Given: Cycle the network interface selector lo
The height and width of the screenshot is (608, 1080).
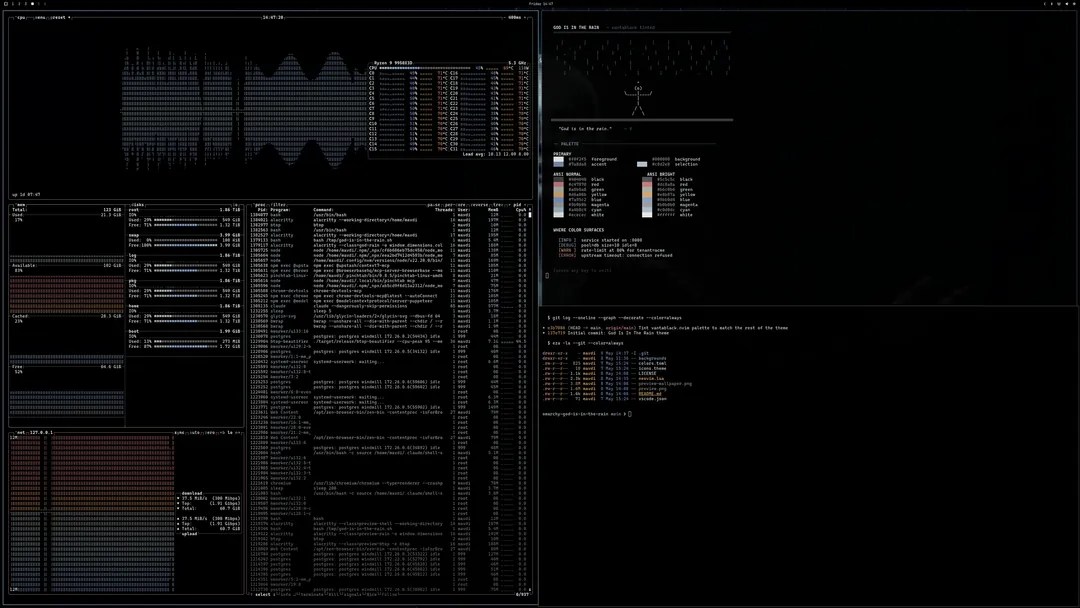Looking at the screenshot, I should coord(230,432).
